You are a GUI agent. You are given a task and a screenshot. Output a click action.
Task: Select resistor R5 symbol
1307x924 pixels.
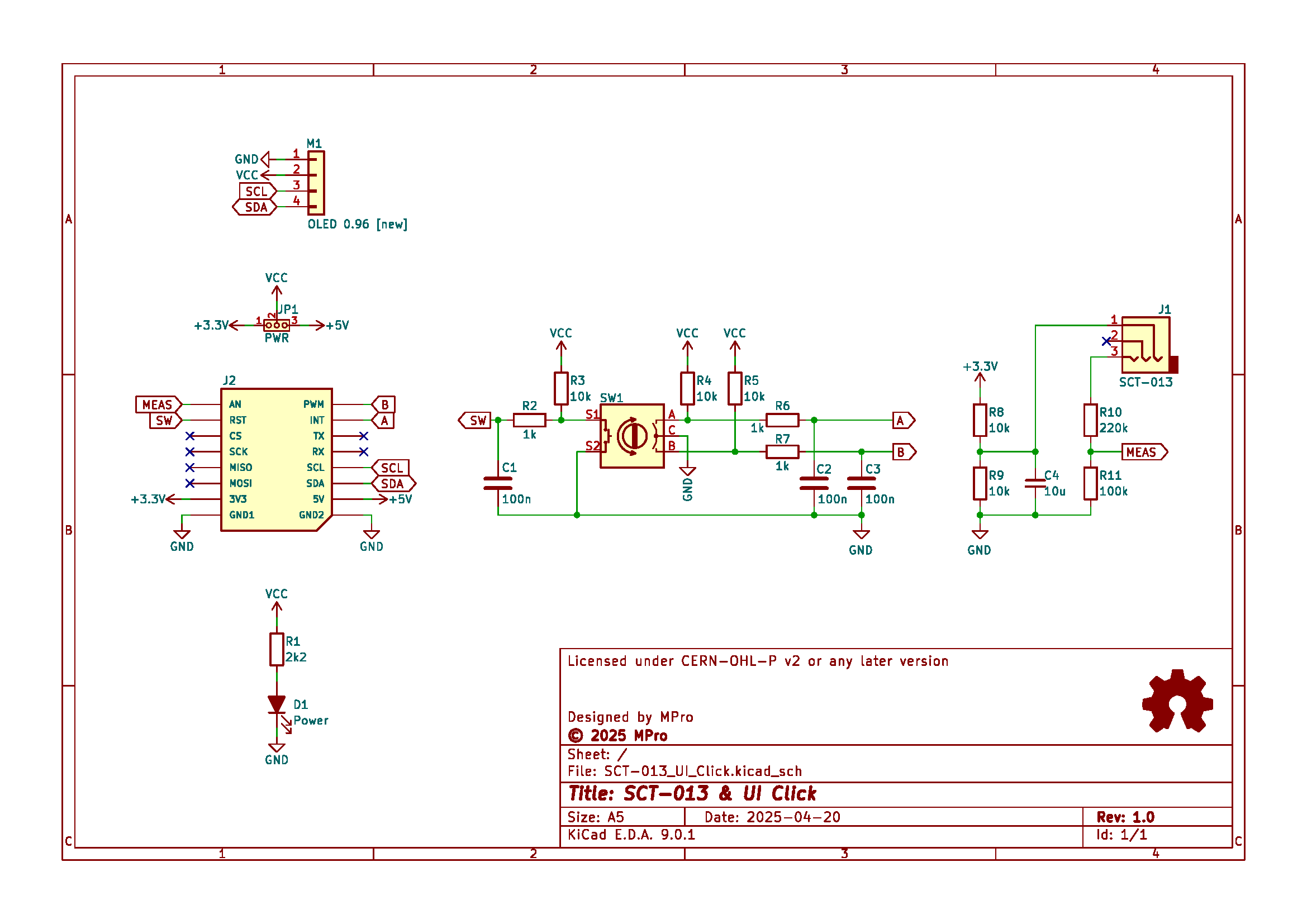735,389
